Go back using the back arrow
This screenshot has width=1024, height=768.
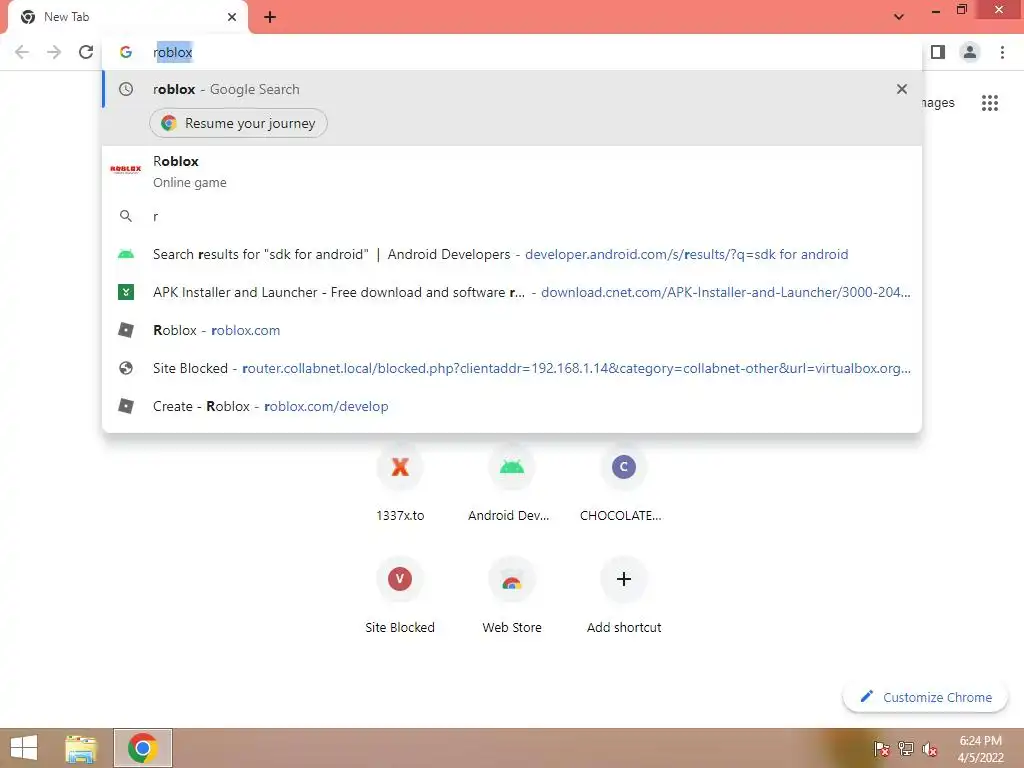tap(22, 52)
